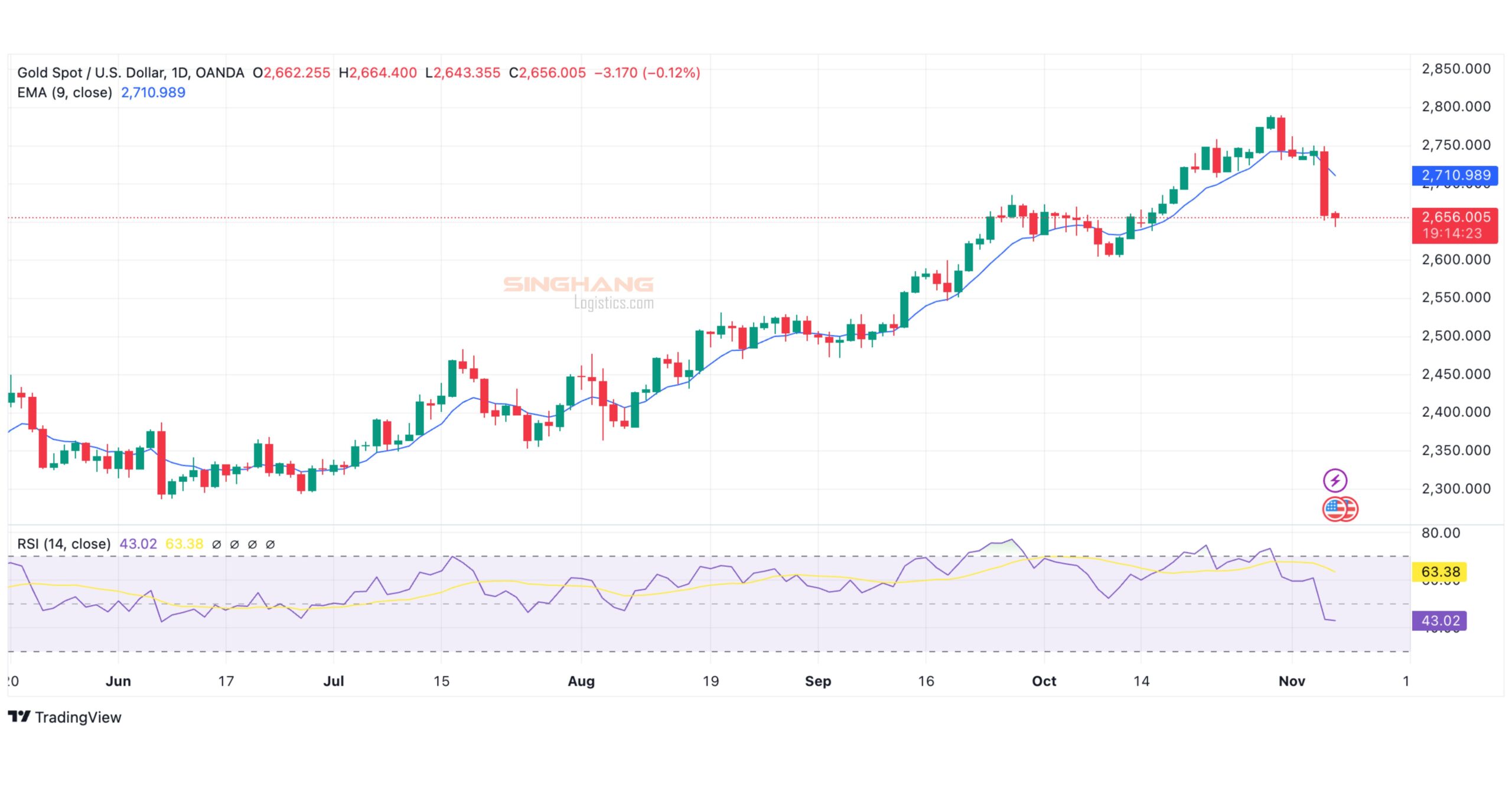Click the EMA value 2,710.989 in legend
This screenshot has height=789, width=1512.
[153, 93]
